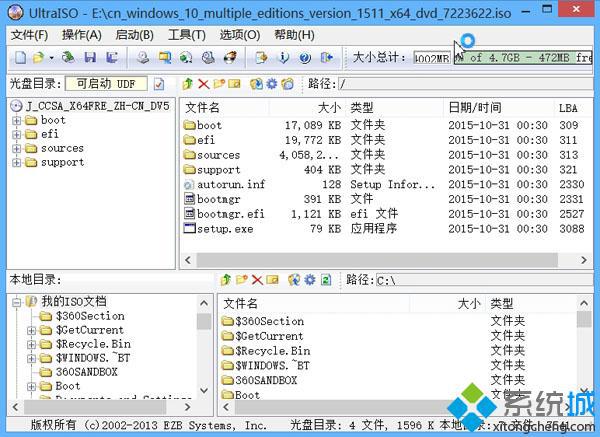Click the blue info 'i' toolbar icon
Viewport: 600px width, 437px height.
click(x=284, y=58)
